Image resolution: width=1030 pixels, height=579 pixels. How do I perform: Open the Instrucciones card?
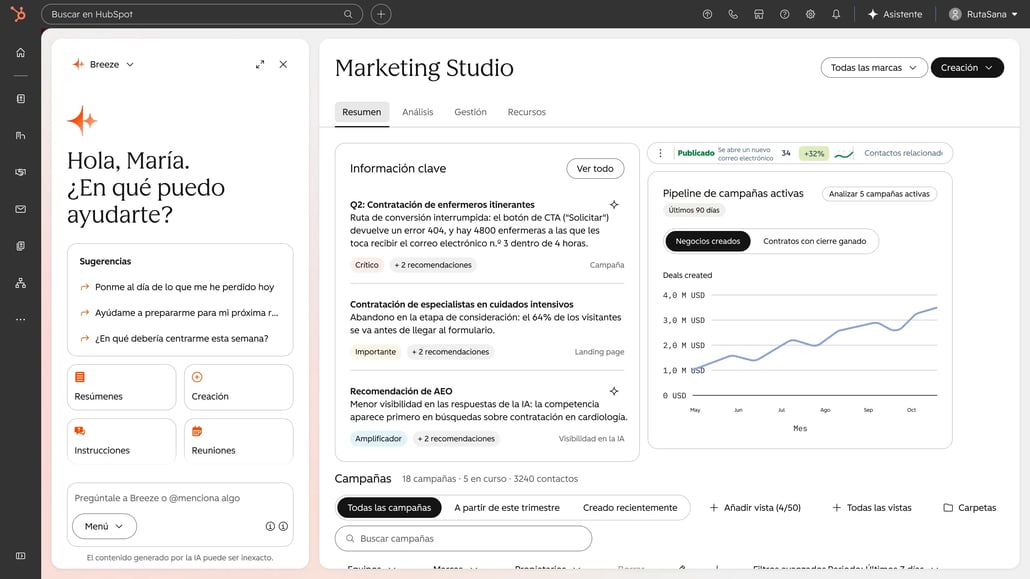point(122,441)
